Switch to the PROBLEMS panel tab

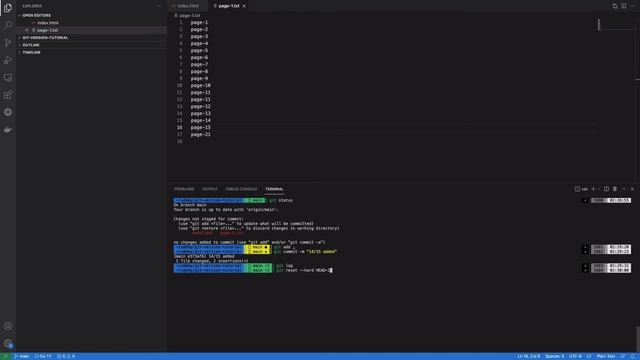point(184,189)
